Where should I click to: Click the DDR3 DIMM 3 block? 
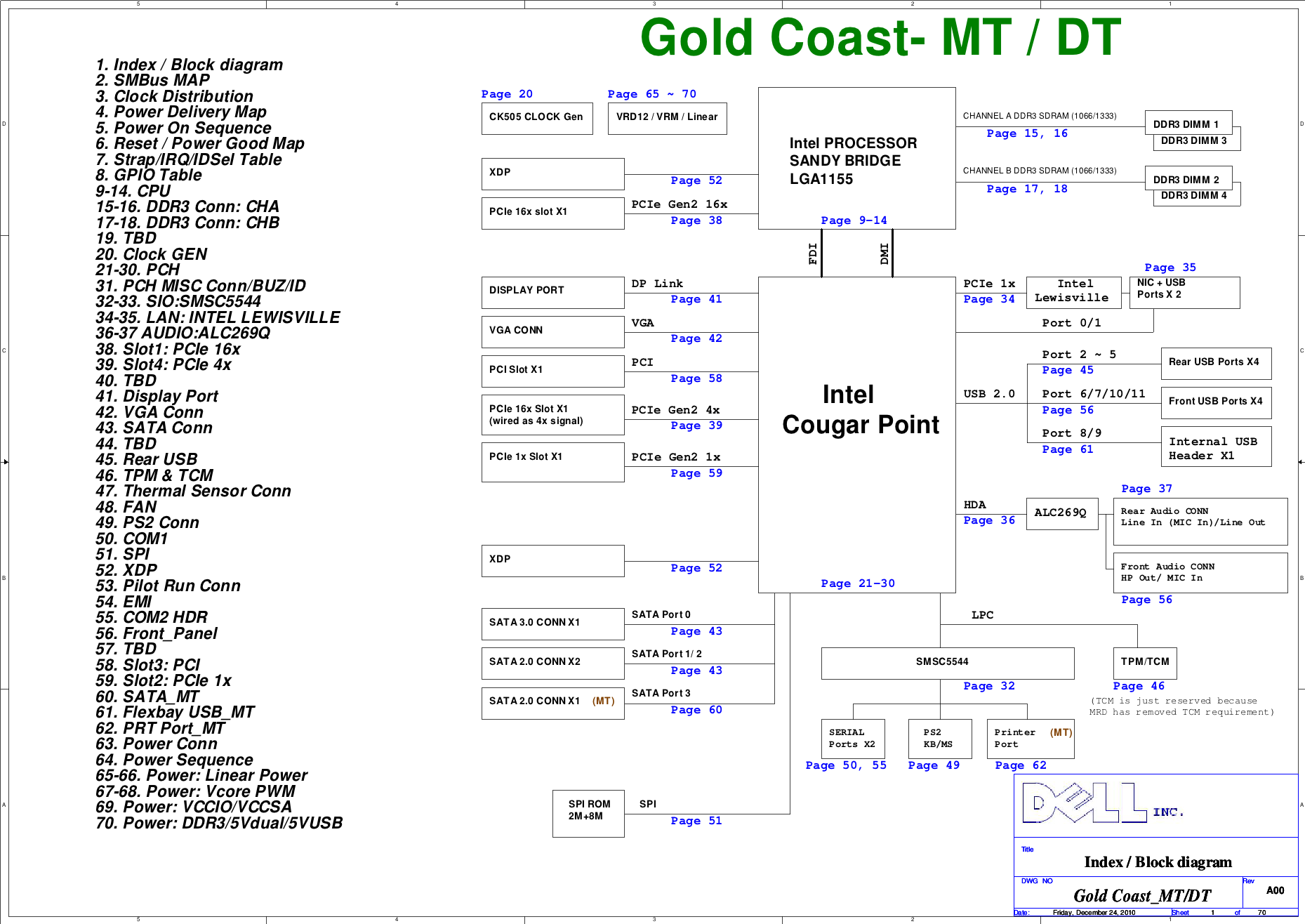click(x=1197, y=142)
